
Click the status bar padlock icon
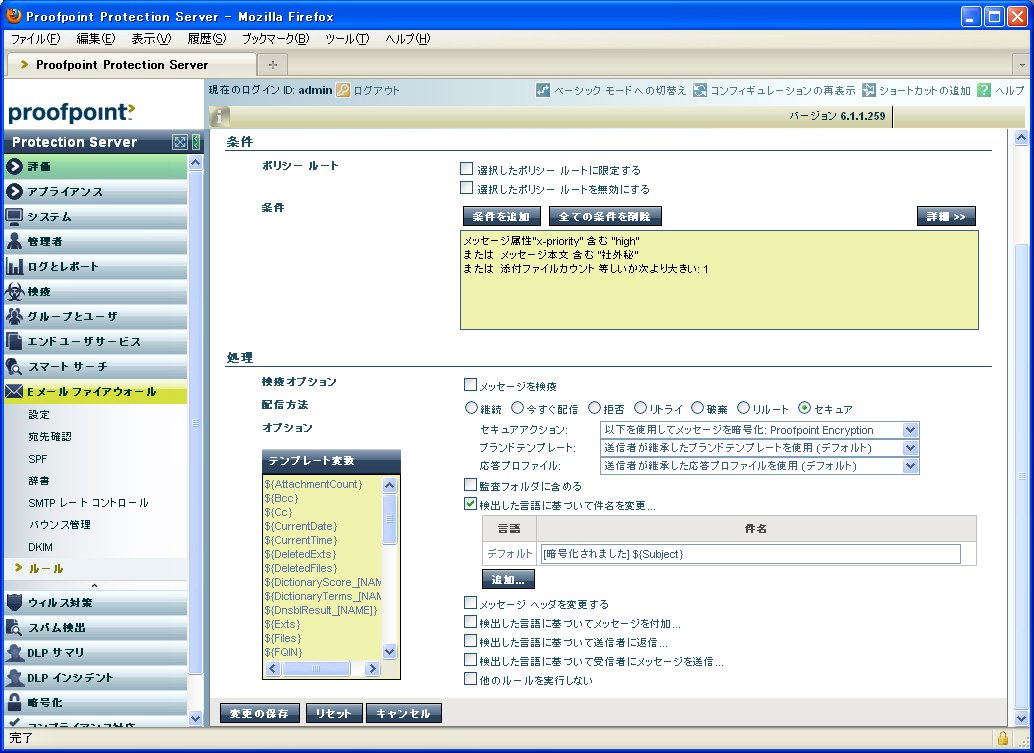(1002, 738)
